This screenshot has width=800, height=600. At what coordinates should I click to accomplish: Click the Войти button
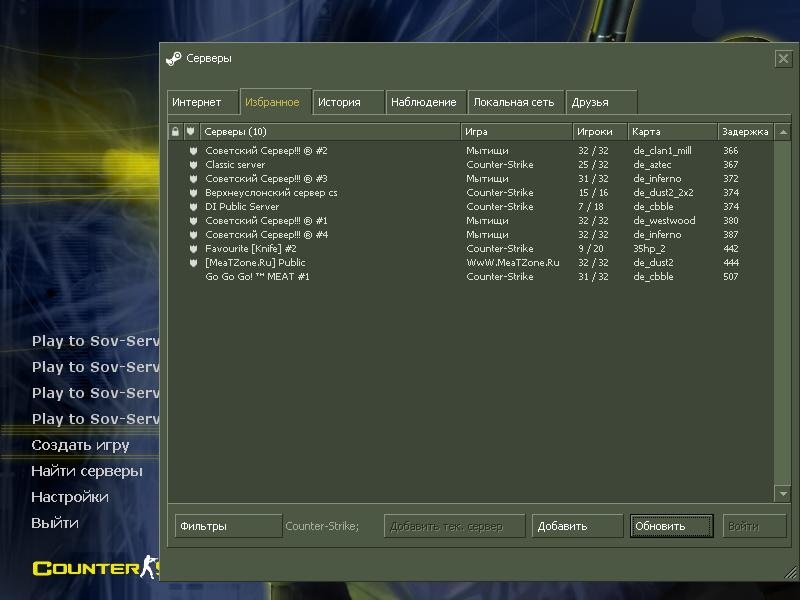coord(754,526)
